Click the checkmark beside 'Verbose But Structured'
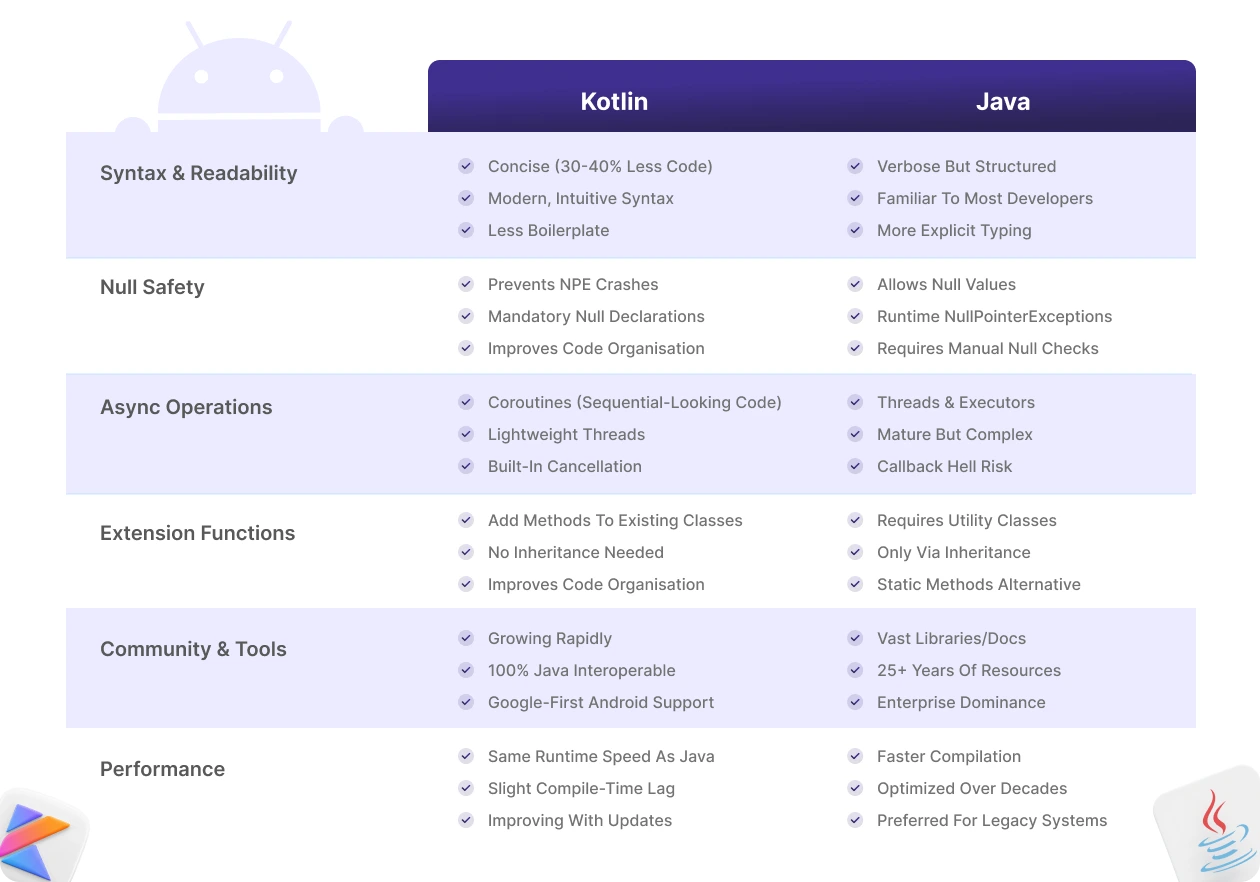The height and width of the screenshot is (882, 1260). [855, 166]
